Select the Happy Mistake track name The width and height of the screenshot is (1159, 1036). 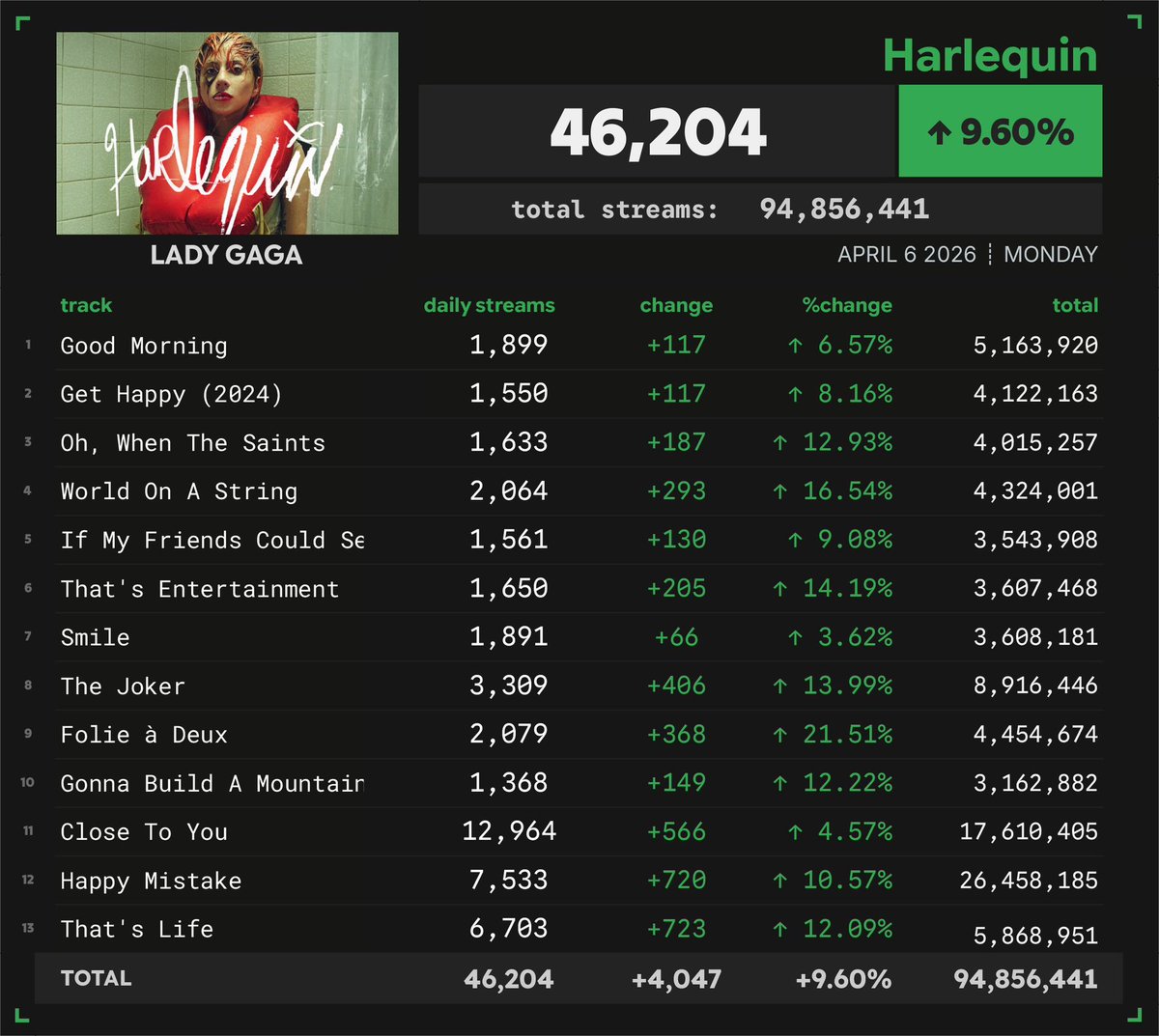pos(151,881)
